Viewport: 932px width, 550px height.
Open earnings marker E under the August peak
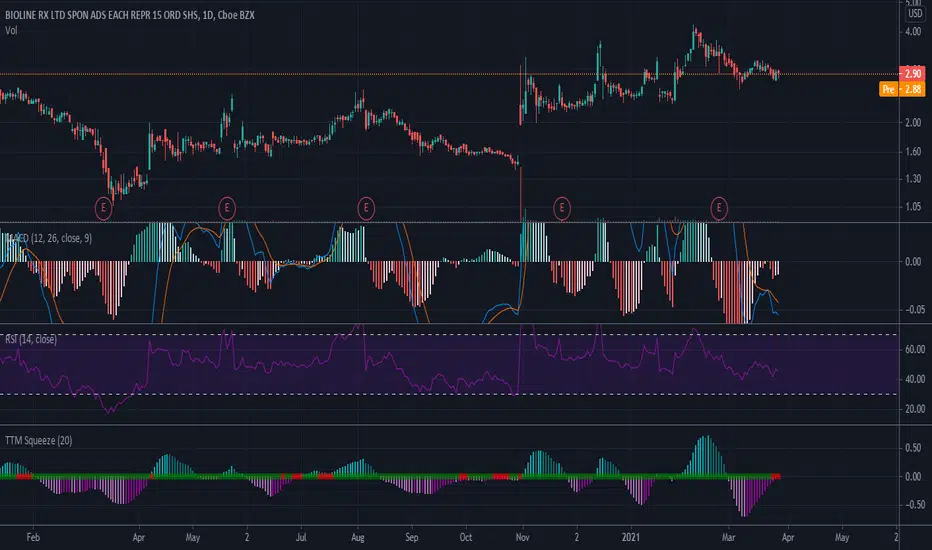click(x=366, y=208)
